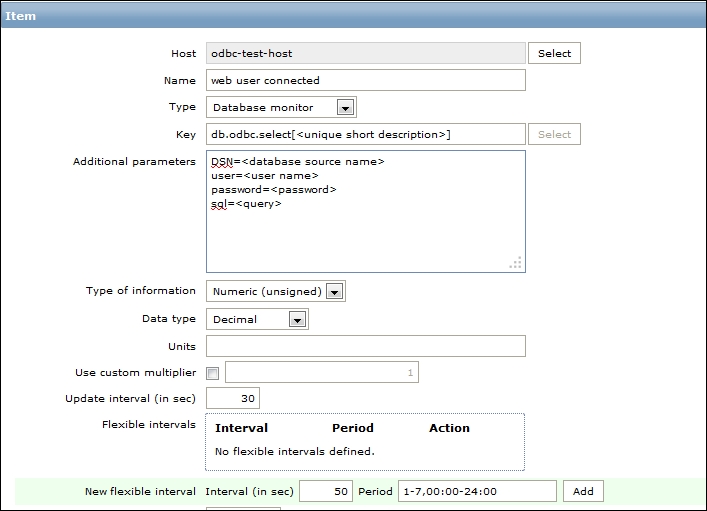Viewport: 707px width, 511px height.
Task: Expand the Type of information dropdown
Action: click(275, 291)
